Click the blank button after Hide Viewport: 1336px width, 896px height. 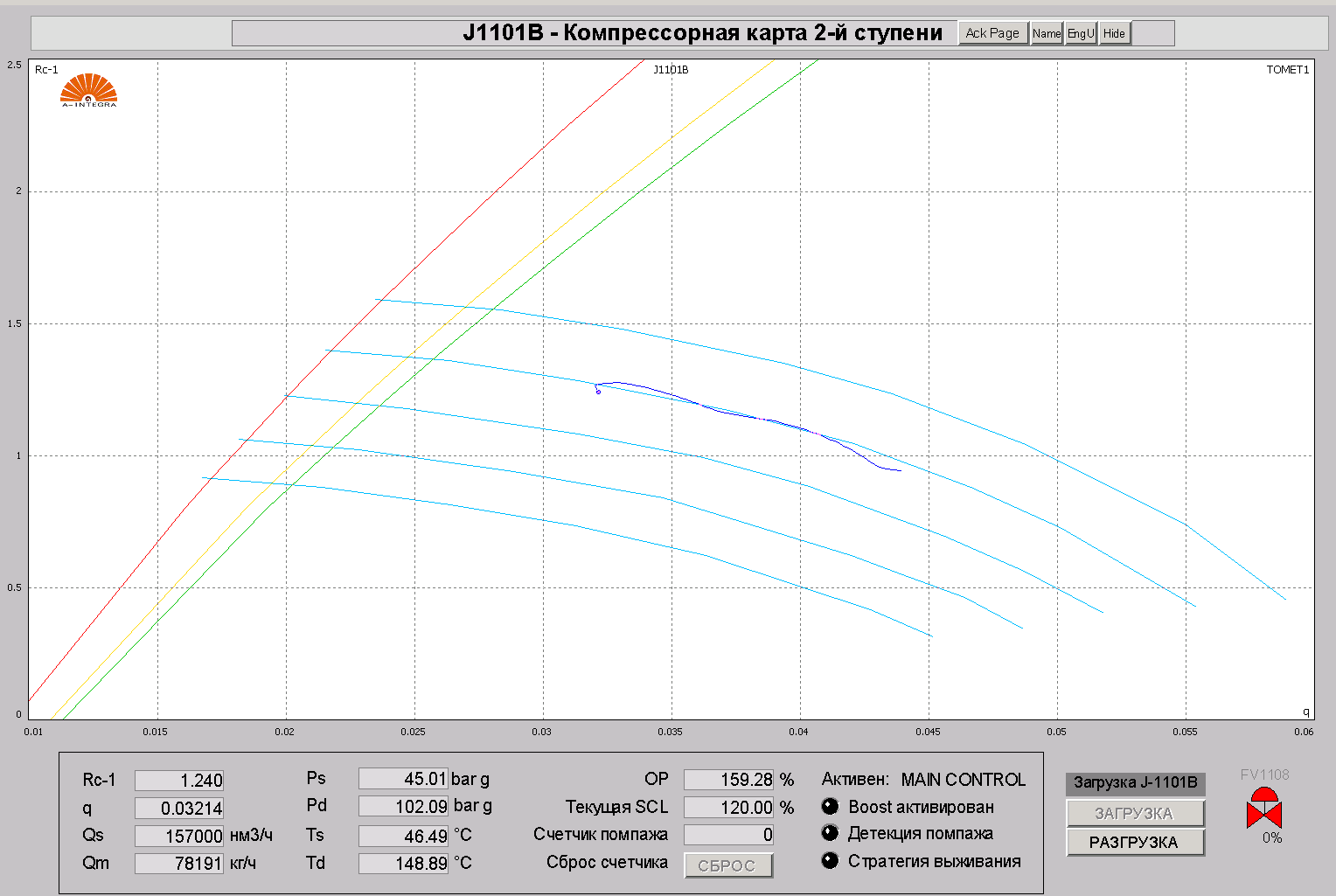[1153, 33]
